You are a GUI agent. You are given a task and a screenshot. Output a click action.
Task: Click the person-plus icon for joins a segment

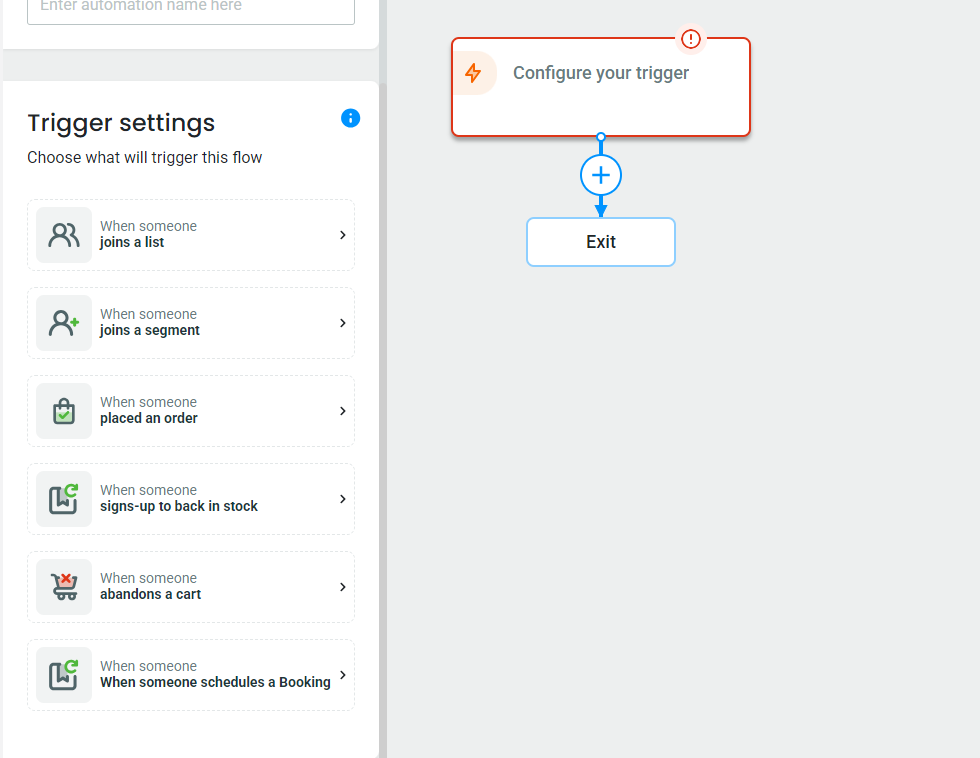[64, 323]
